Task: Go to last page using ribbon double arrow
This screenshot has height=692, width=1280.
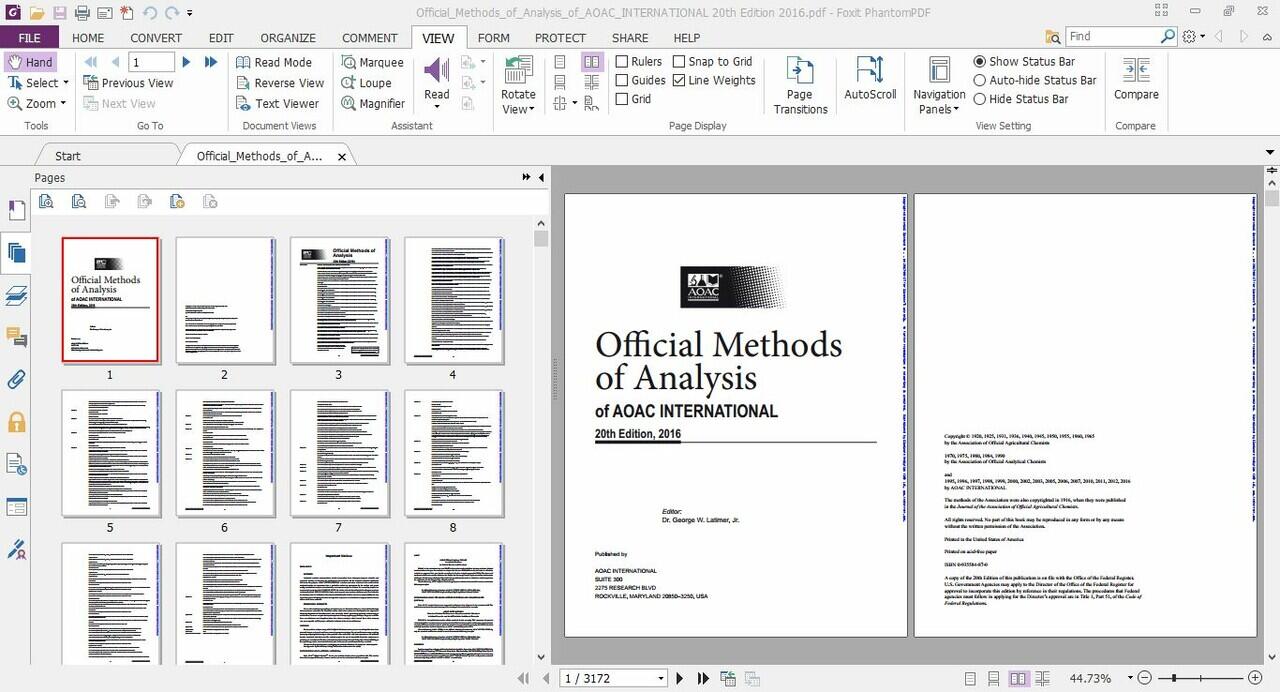Action: (211, 62)
